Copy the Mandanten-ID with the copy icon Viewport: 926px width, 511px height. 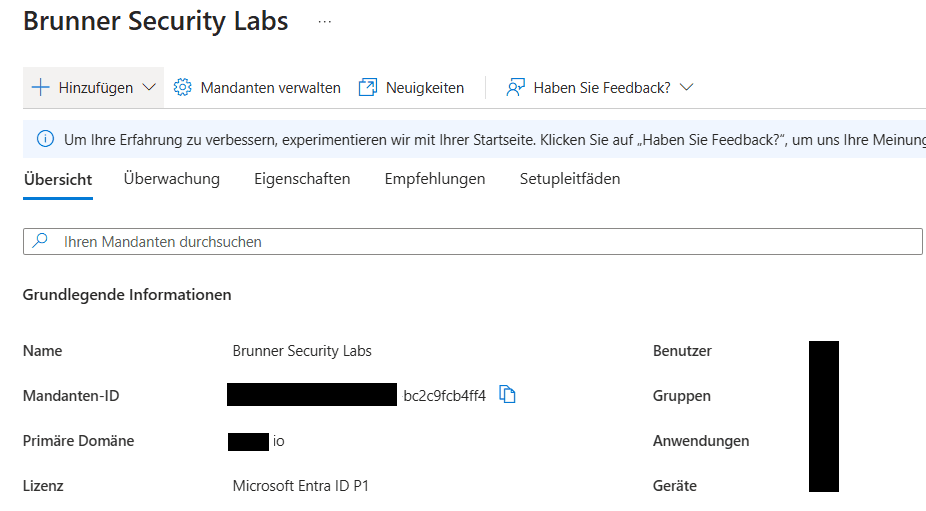pyautogui.click(x=507, y=394)
